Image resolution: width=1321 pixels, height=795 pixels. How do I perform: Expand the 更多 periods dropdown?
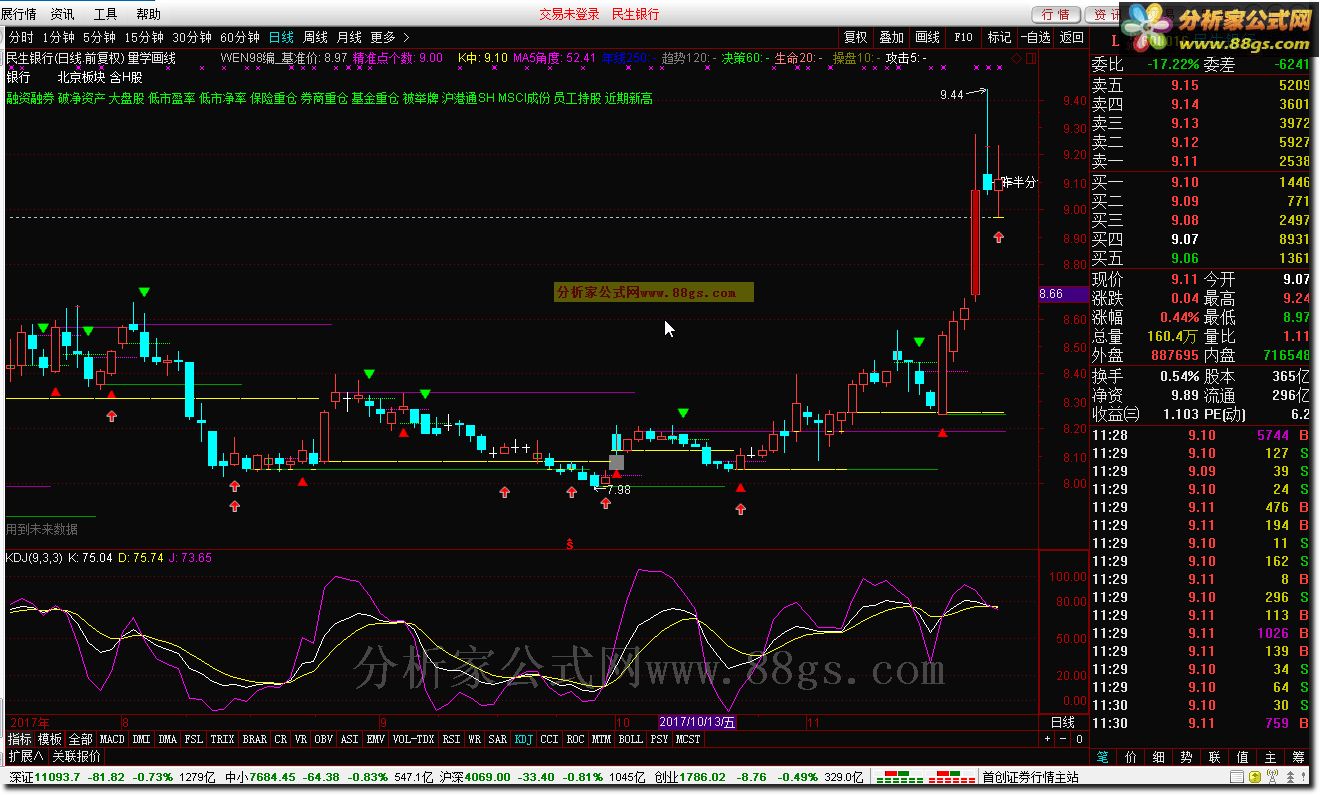tap(389, 37)
